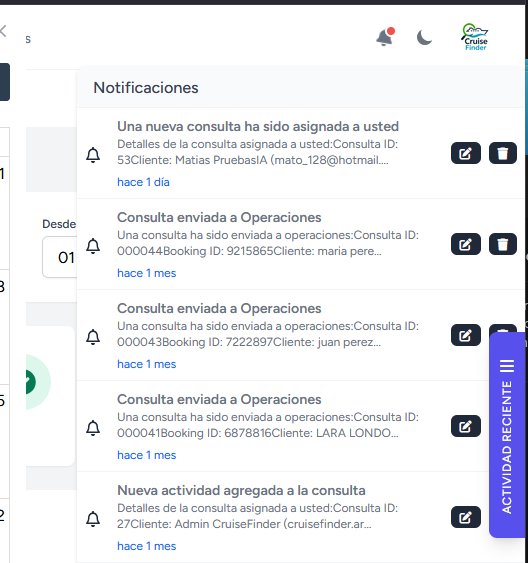Edit the Consulta 000044 maria pere notification

(466, 244)
